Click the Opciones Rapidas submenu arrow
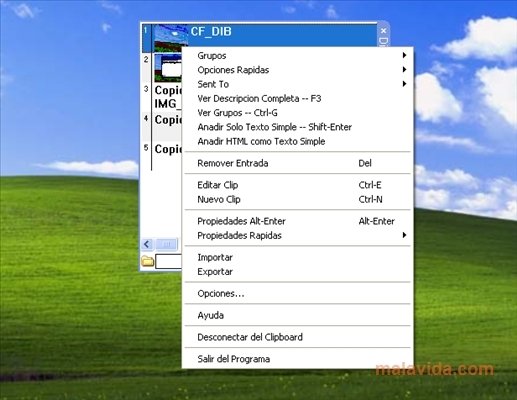 404,69
